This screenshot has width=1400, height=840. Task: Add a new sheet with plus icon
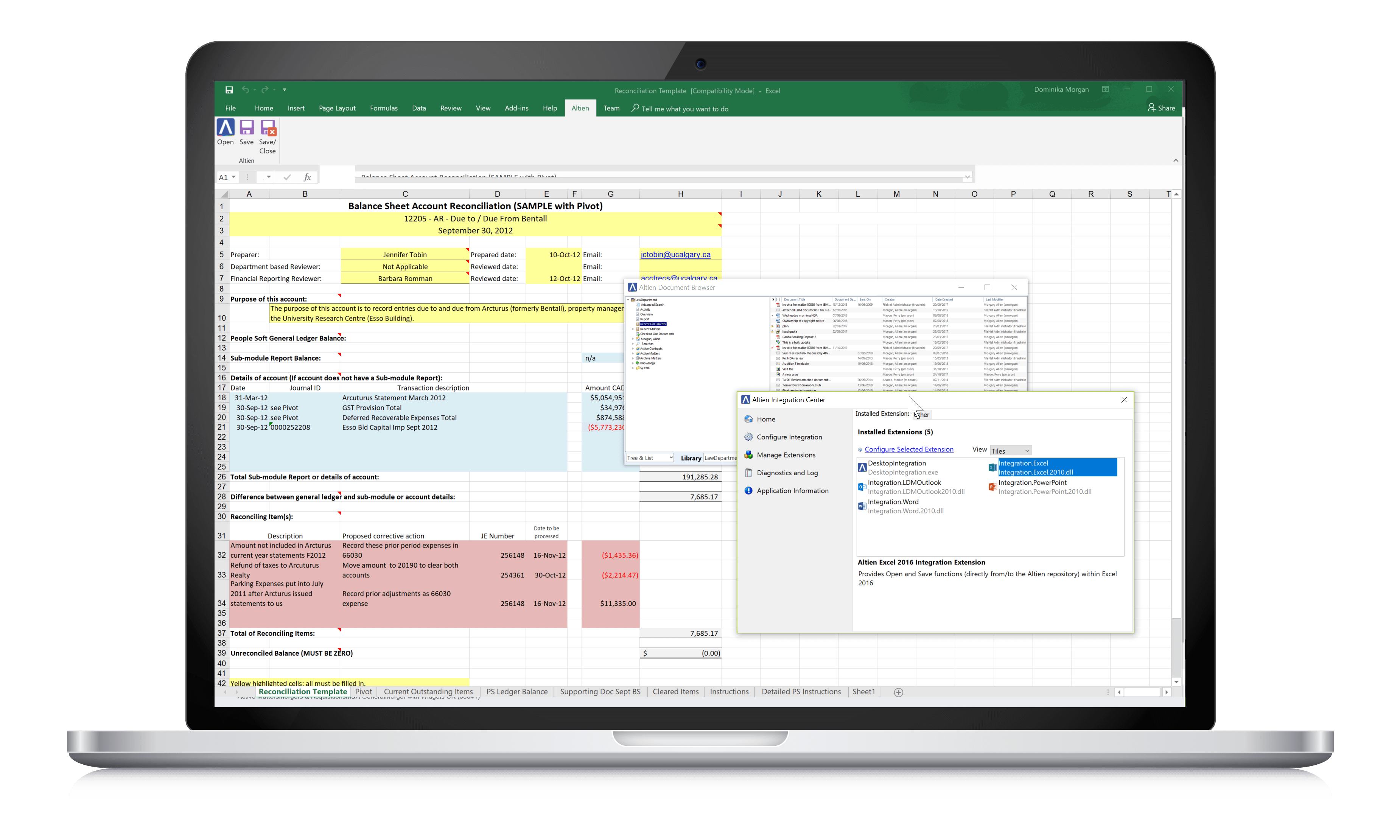click(x=898, y=692)
